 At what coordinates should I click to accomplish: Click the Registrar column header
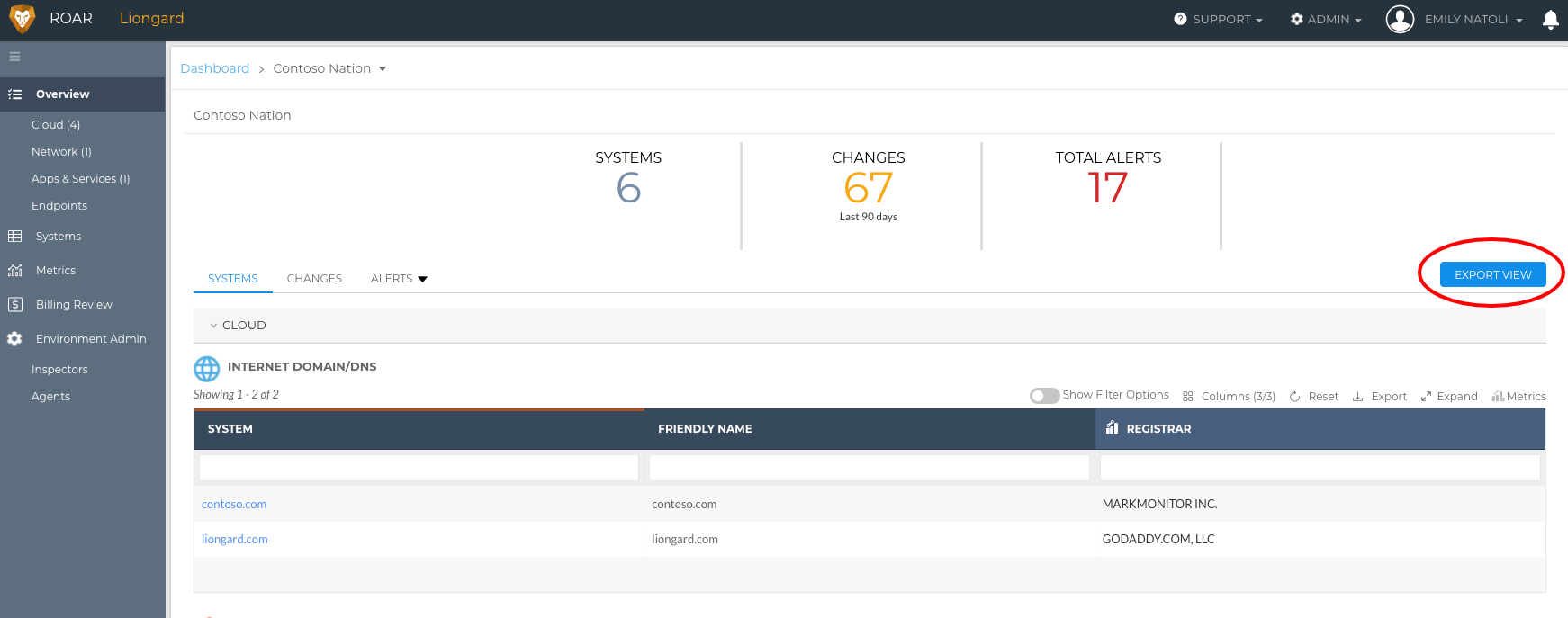[x=1320, y=429]
